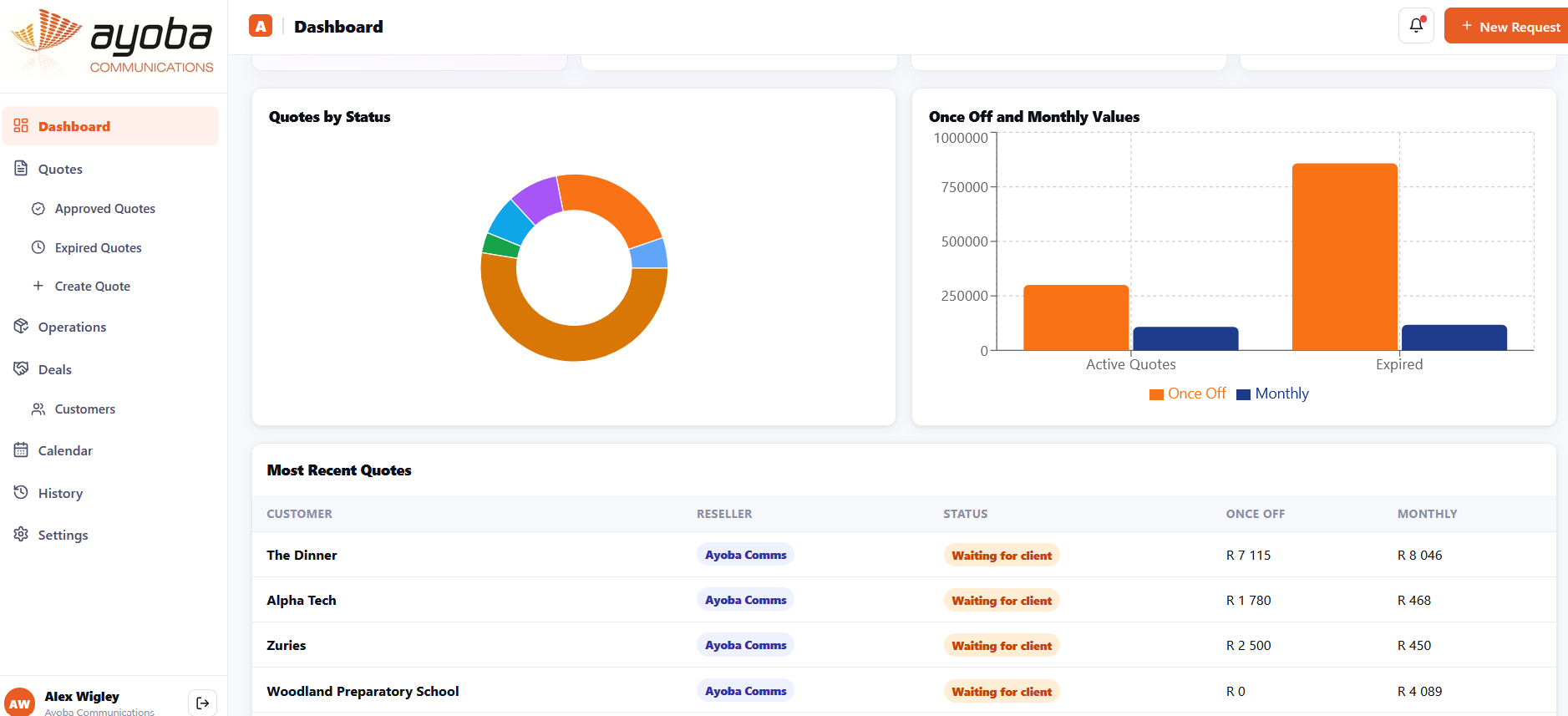Toggle the Once Off legend swatch
1568x716 pixels.
tap(1156, 394)
